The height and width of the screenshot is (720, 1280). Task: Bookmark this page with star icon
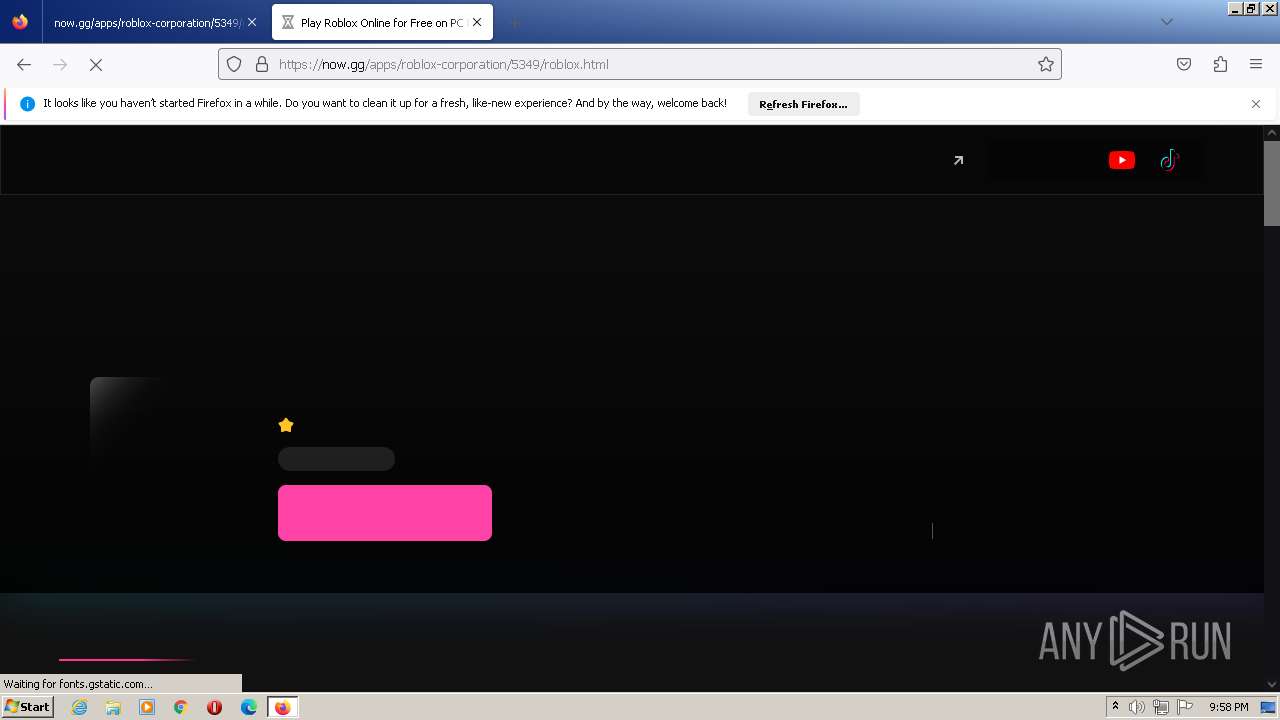click(x=1046, y=64)
